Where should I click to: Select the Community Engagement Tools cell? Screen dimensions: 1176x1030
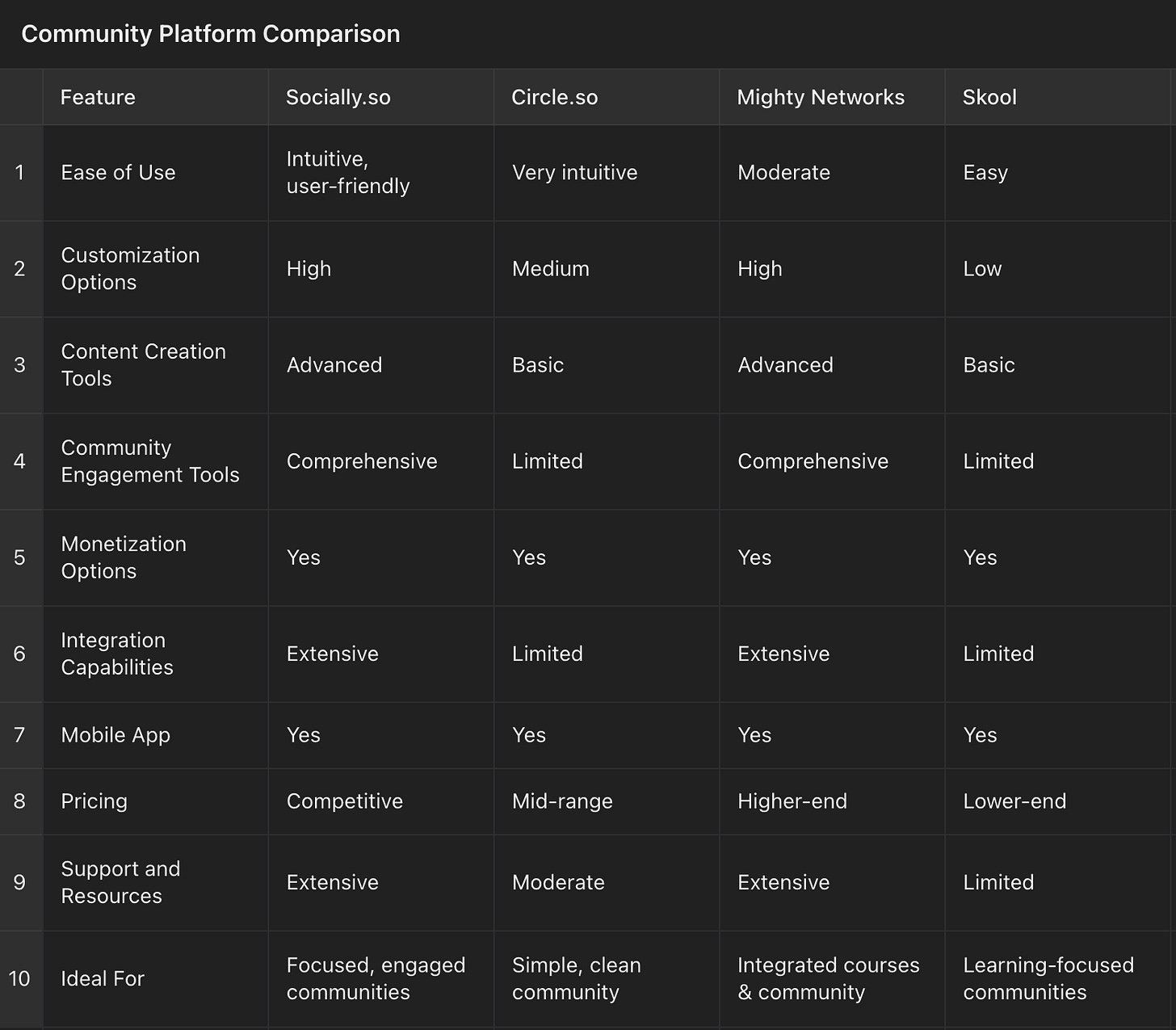pyautogui.click(x=149, y=460)
